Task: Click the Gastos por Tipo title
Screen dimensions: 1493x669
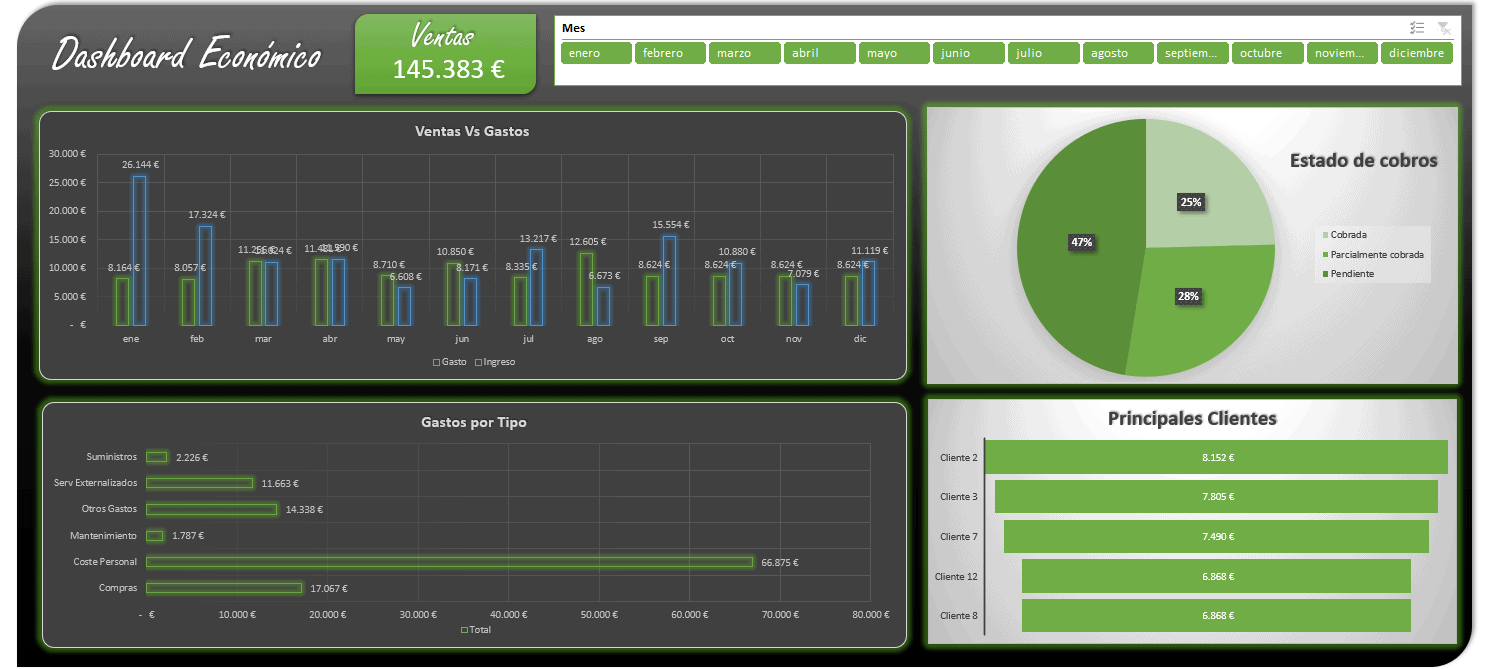Action: click(x=473, y=422)
